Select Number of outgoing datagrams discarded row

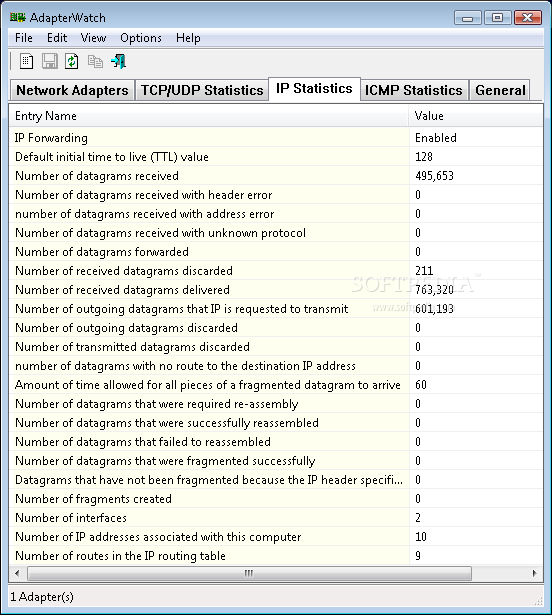click(276, 328)
